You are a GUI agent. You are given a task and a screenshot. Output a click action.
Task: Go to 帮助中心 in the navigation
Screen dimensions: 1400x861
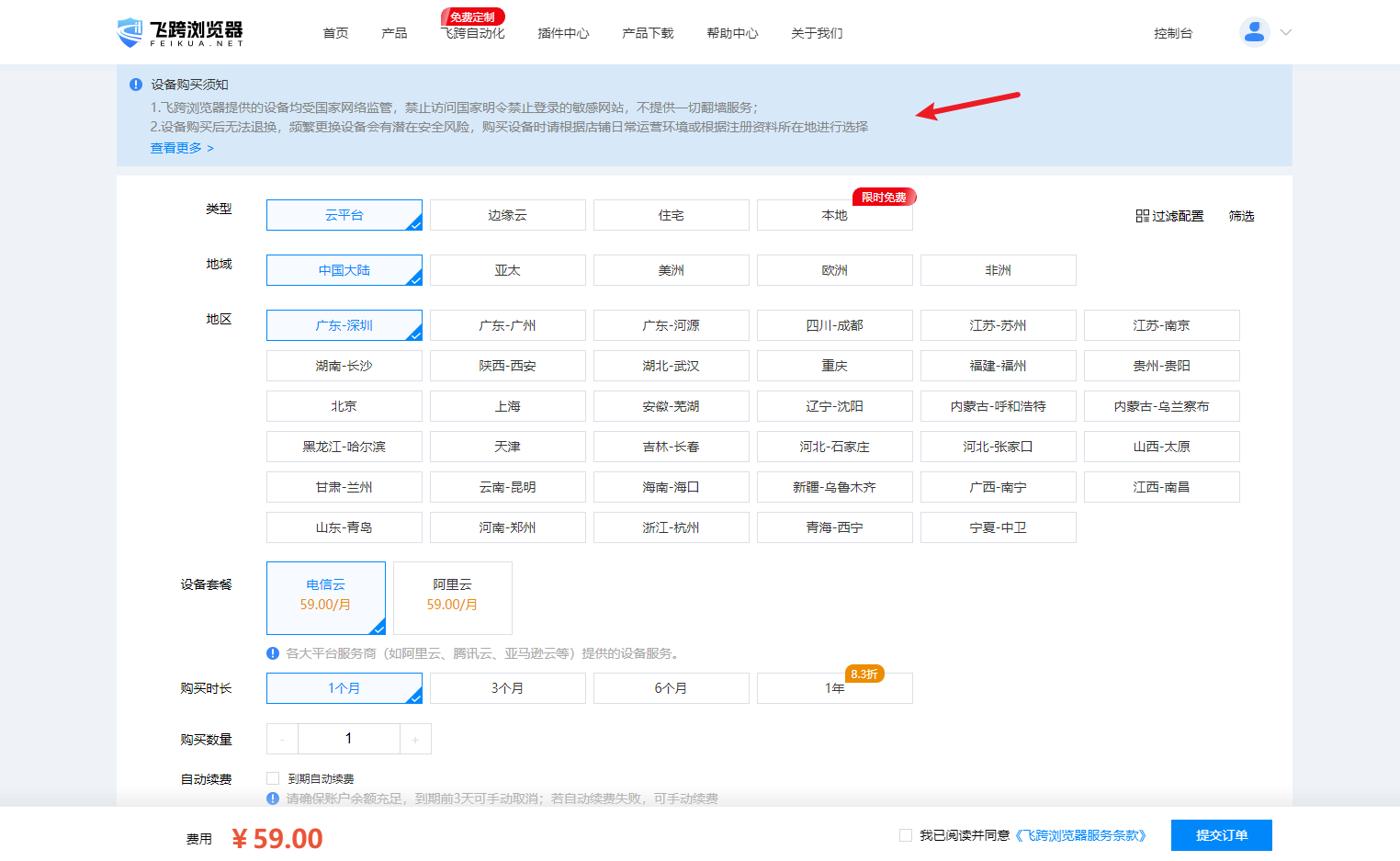tap(732, 33)
